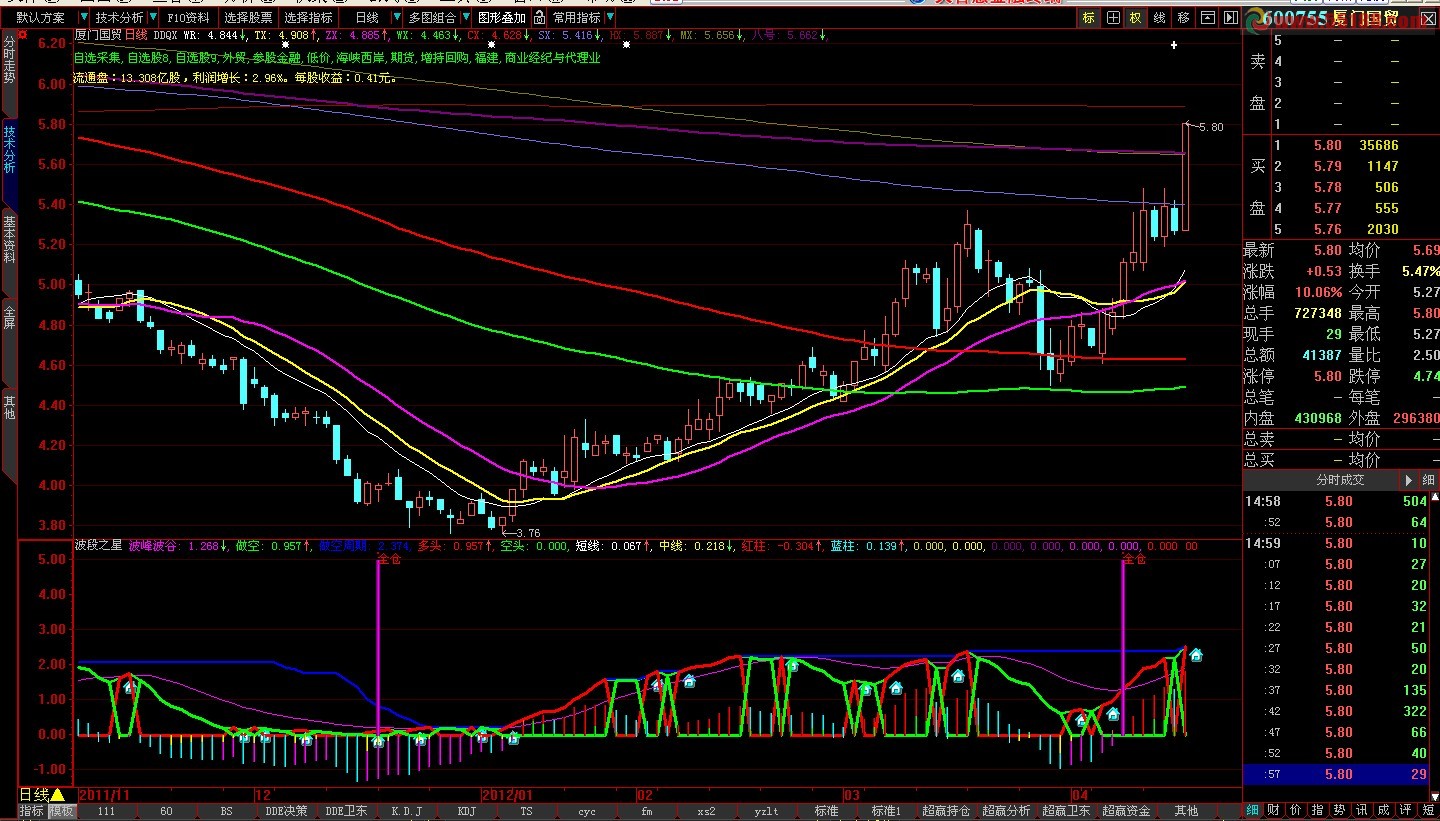Screen dimensions: 1440x821
Task: Click the arrow button right of 分时成交
Action: [1410, 480]
